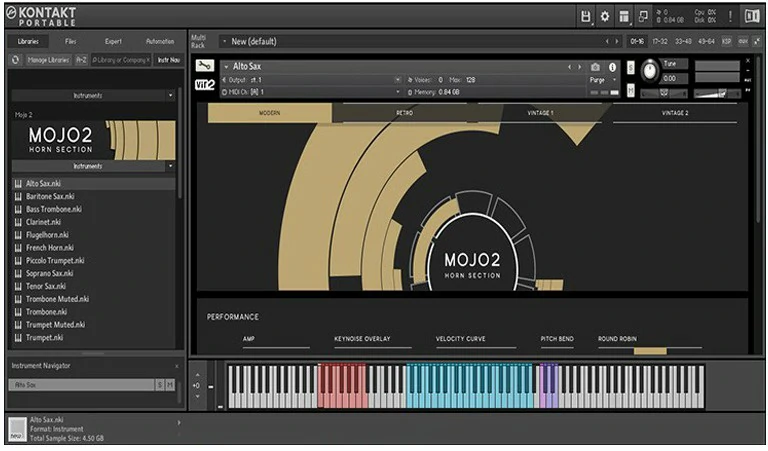The width and height of the screenshot is (768, 451).
Task: Click the next instrument arrow in Alto Sax header
Action: coord(579,67)
